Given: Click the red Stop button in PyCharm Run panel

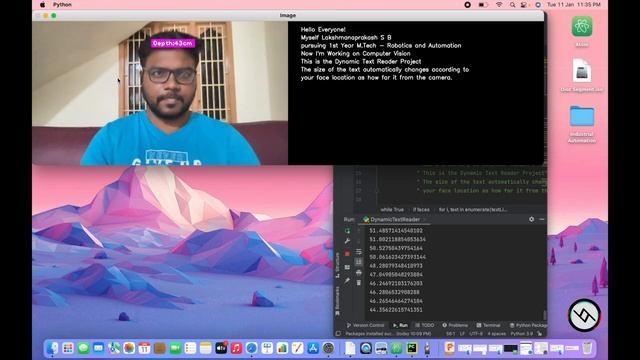Looking at the screenshot, I should pyautogui.click(x=347, y=253).
